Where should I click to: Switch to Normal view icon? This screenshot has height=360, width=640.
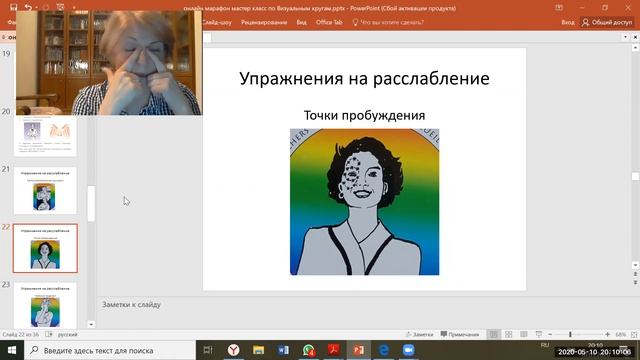pos(493,335)
